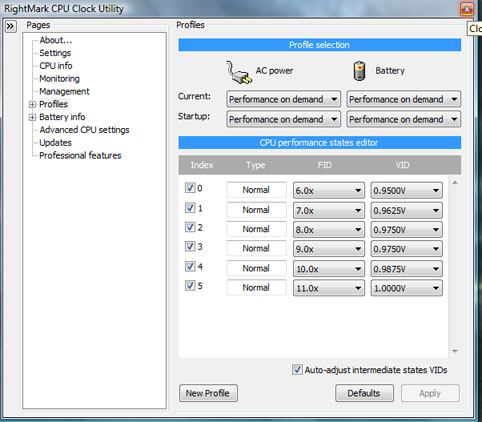Image resolution: width=482 pixels, height=422 pixels.
Task: Open Advanced CPU settings page
Action: [x=84, y=130]
